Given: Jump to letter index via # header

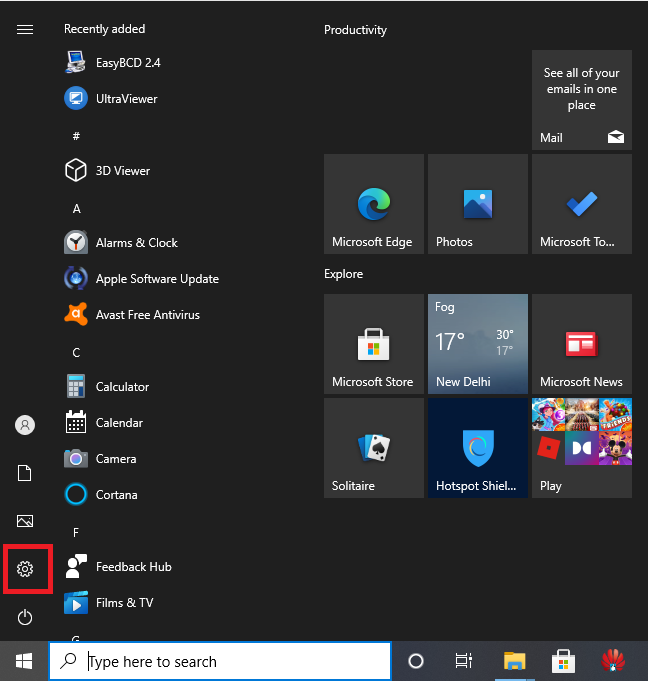Looking at the screenshot, I should 76,136.
